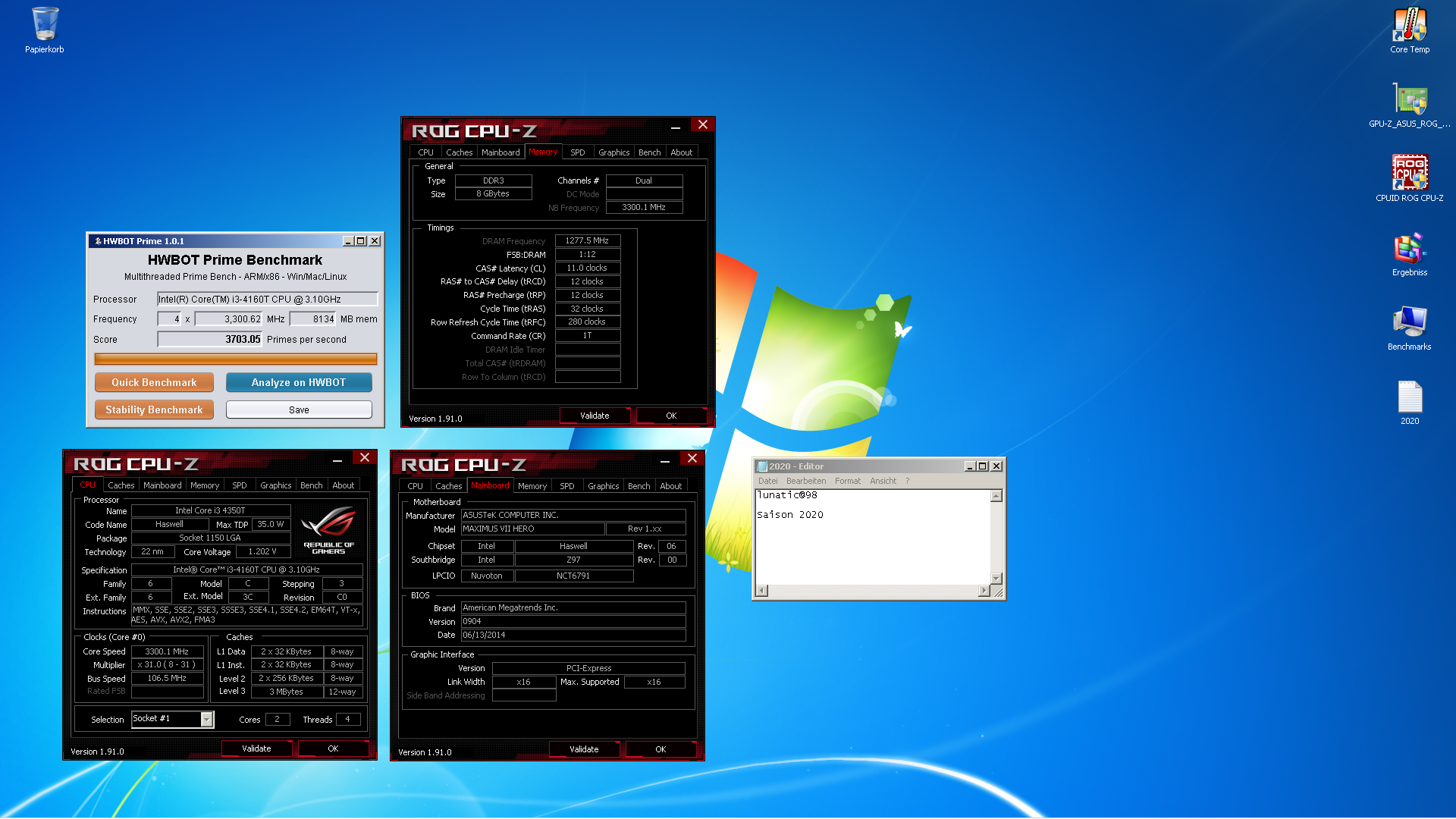
Task: Click OK in the Mainboard window
Action: pyautogui.click(x=661, y=749)
